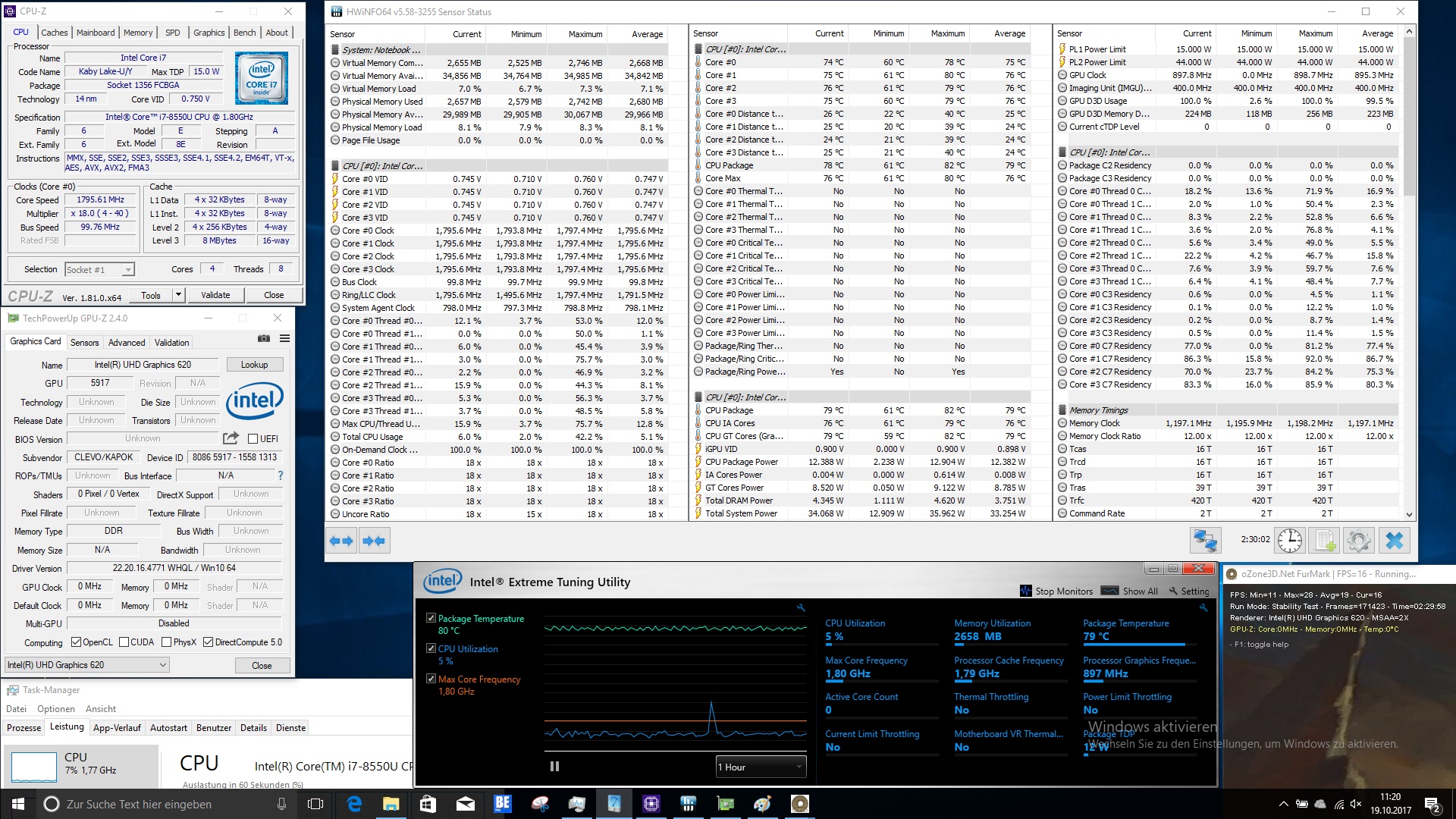Click the volume muted tray icon
1456x819 pixels.
(x=1356, y=804)
